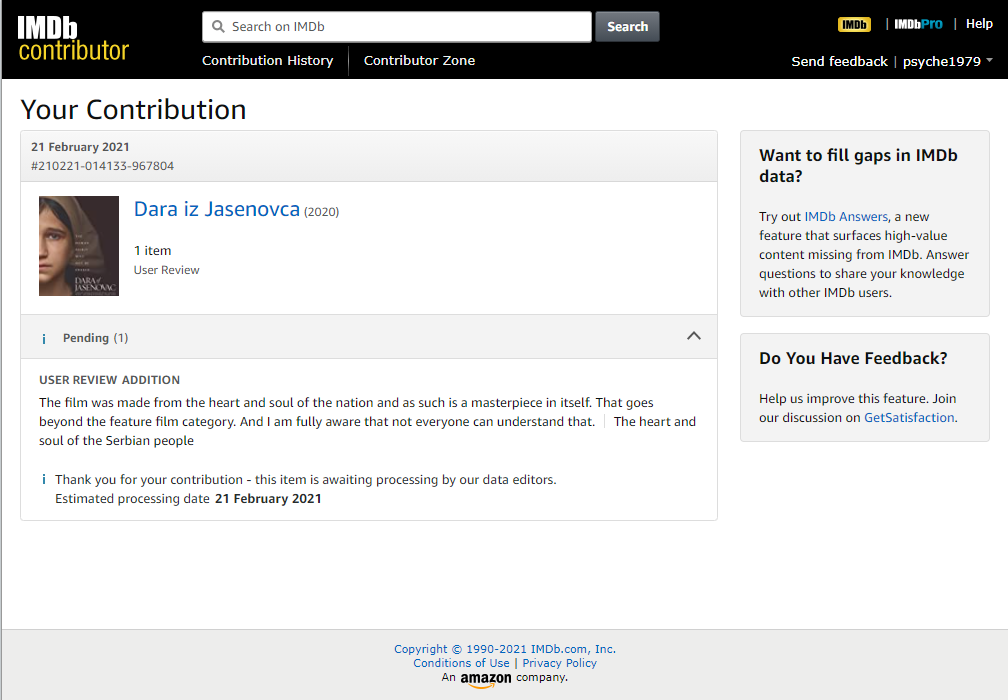Collapse the Pending section chevron
The image size is (1008, 700).
[x=694, y=336]
